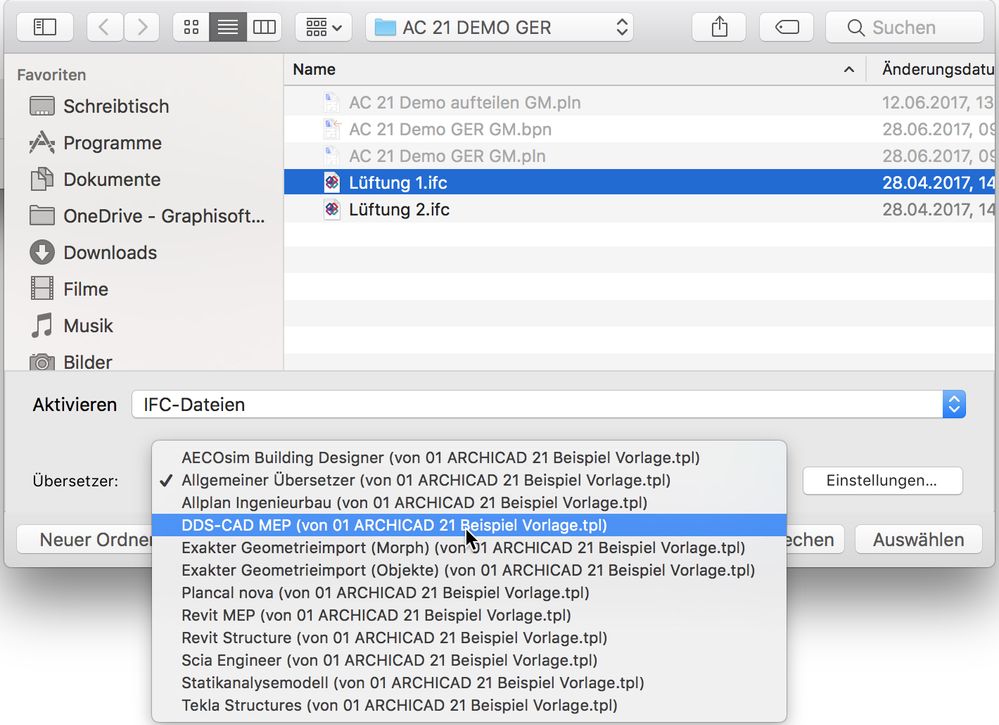Go back with the left arrow
This screenshot has height=725, width=999.
click(104, 27)
